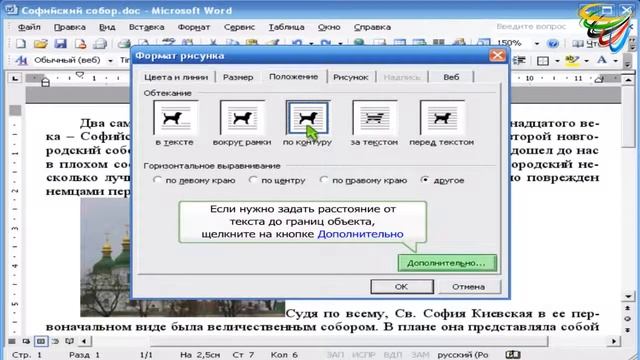Open Word Help question-mark icon

(553, 43)
